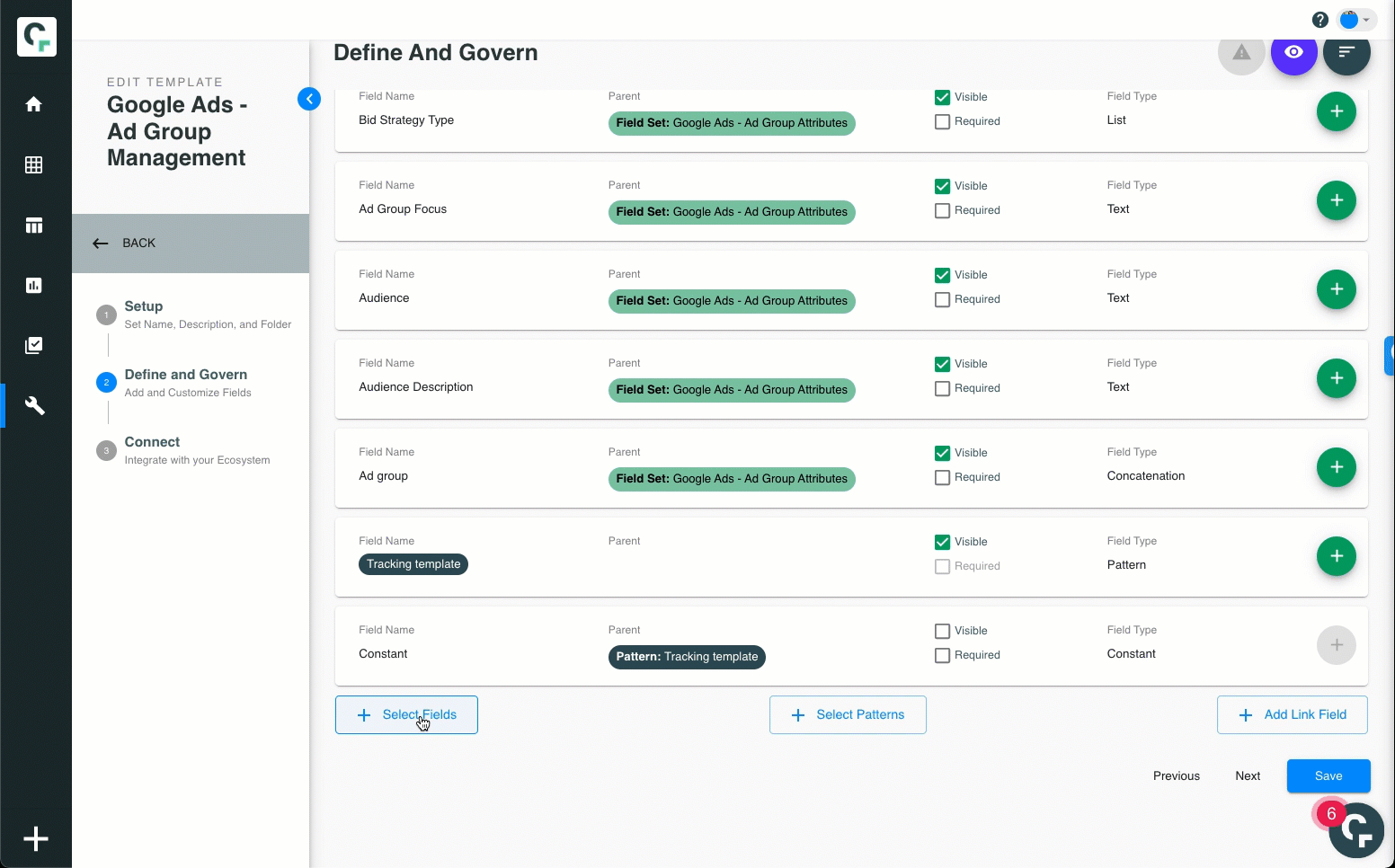Image resolution: width=1395 pixels, height=868 pixels.
Task: Toggle the purple eye preview button
Action: tap(1294, 52)
